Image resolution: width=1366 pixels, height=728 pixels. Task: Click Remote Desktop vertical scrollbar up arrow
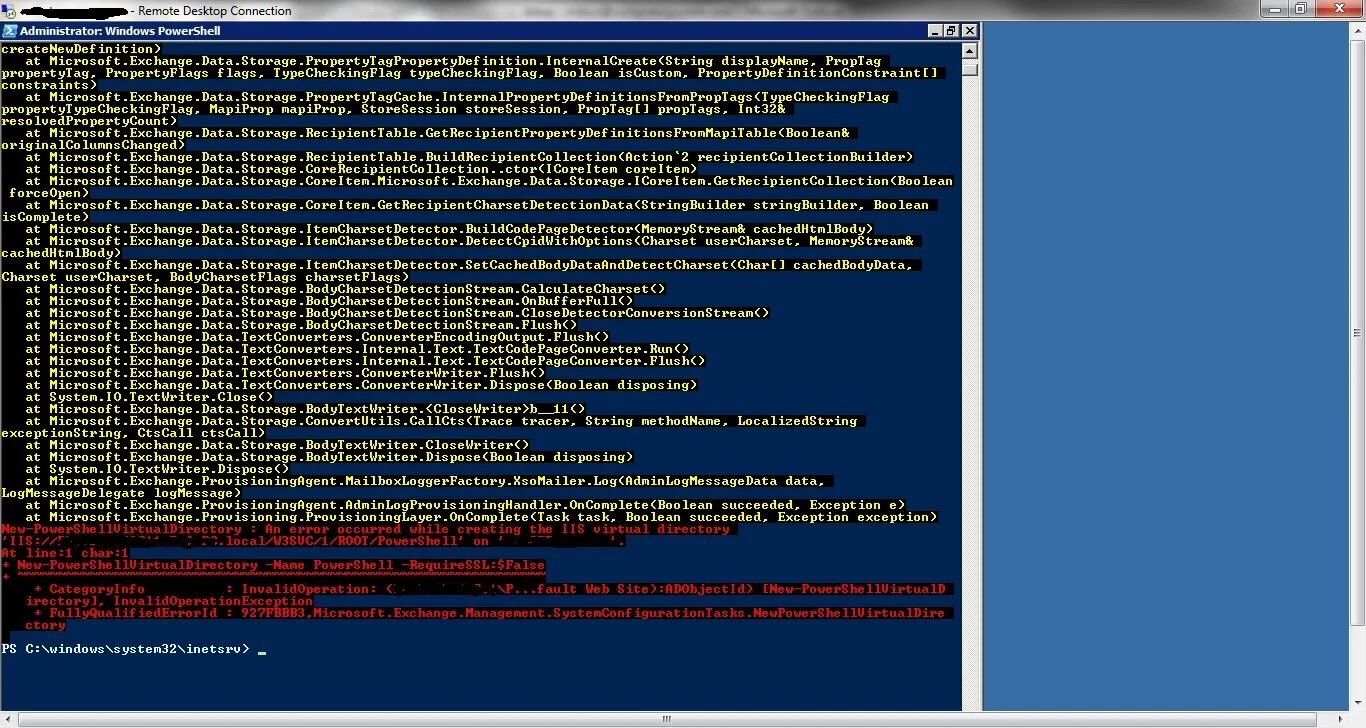point(1357,29)
